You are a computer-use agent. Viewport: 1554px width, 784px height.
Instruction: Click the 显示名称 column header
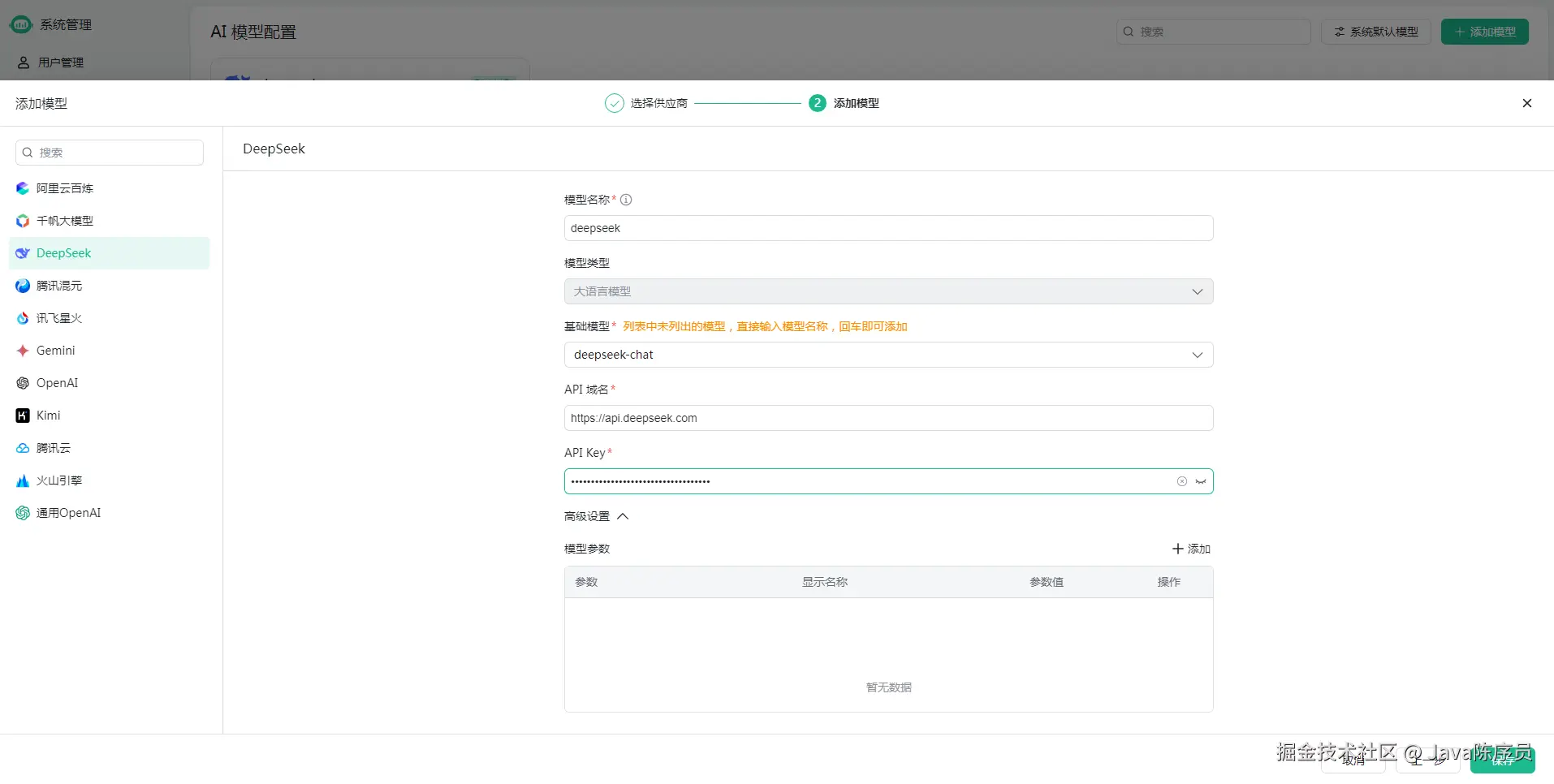click(x=825, y=582)
